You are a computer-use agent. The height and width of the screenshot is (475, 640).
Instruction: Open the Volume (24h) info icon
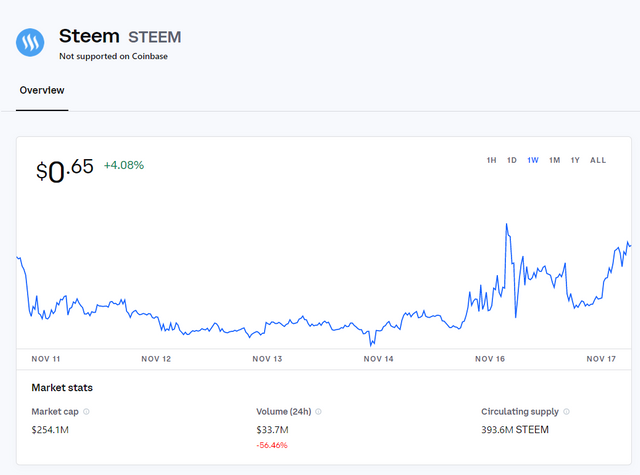click(x=318, y=412)
